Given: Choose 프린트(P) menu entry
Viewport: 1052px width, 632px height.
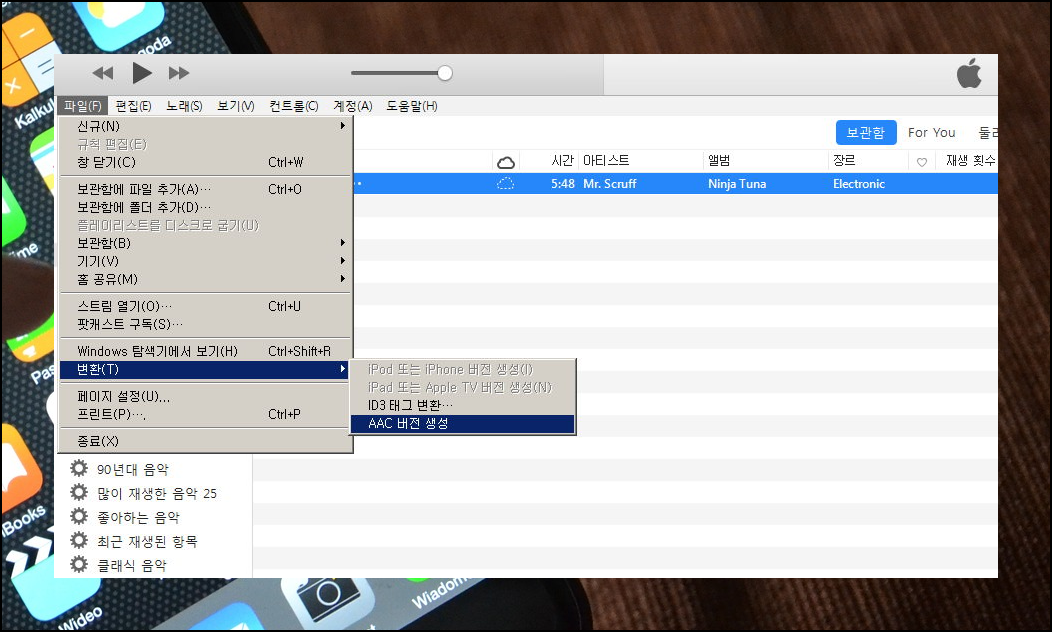Looking at the screenshot, I should 205,414.
